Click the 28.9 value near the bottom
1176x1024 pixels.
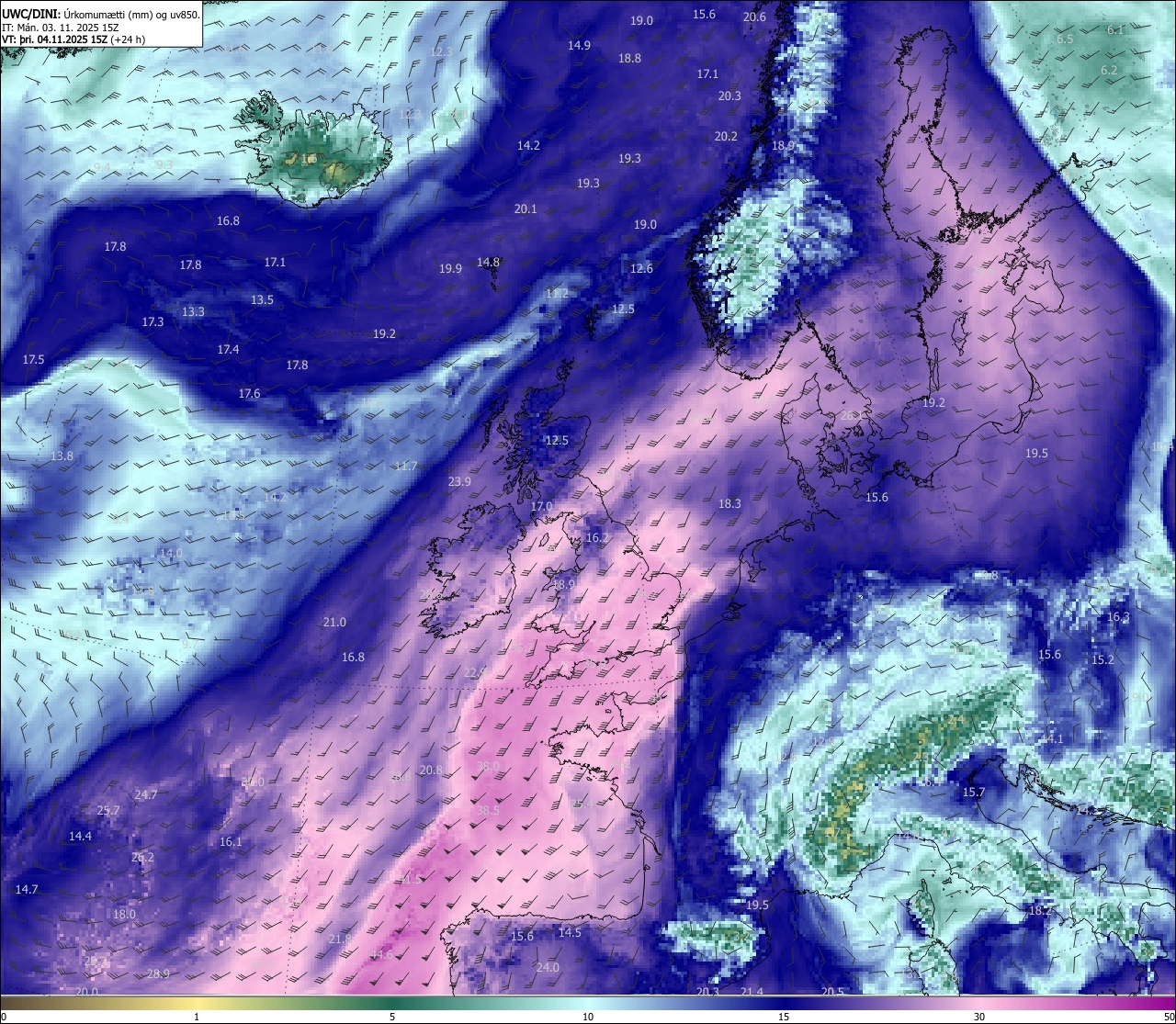point(158,974)
